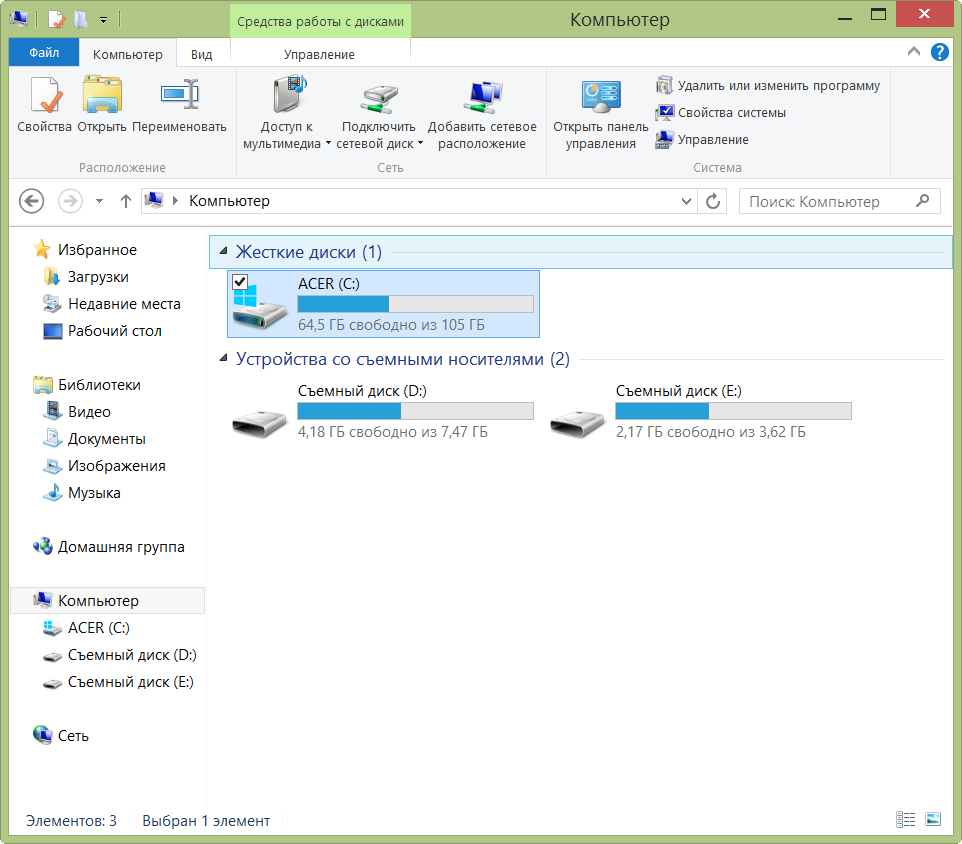The height and width of the screenshot is (844, 962).
Task: Click ACER (C:) usage progress bar
Action: (415, 304)
